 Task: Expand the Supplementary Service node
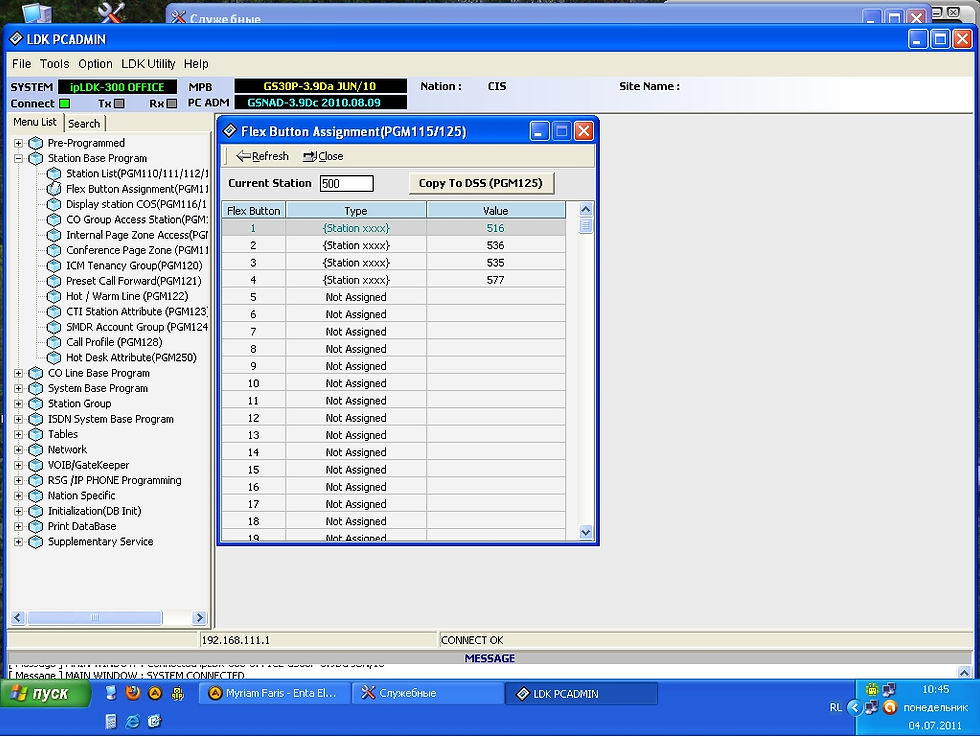[18, 541]
